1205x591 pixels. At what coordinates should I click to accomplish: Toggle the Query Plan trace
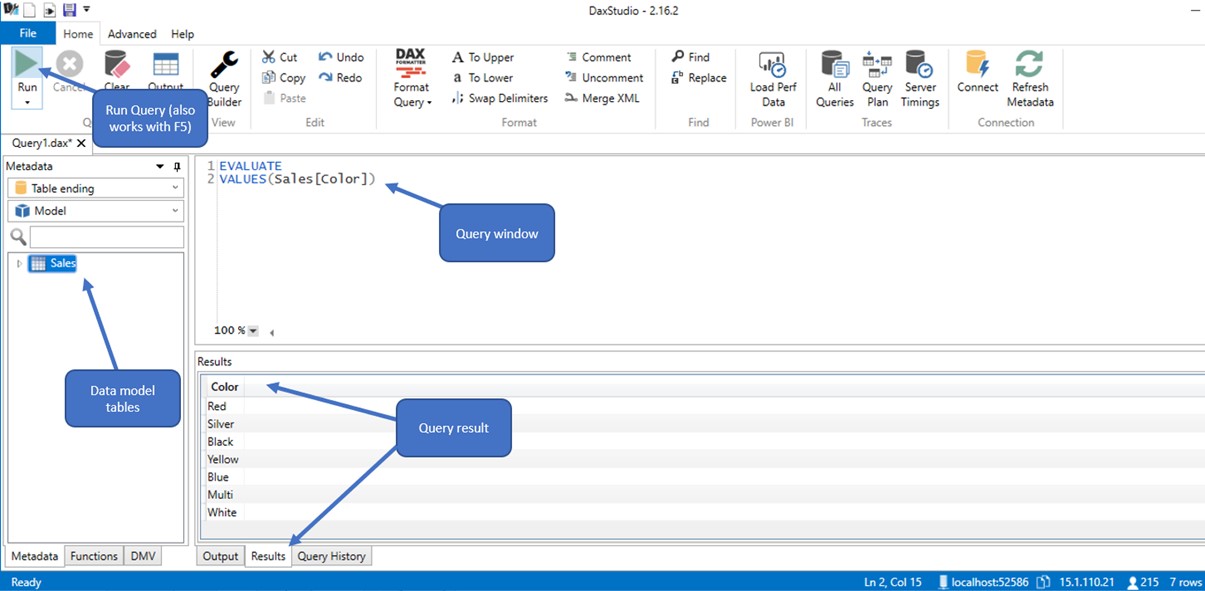(x=877, y=79)
